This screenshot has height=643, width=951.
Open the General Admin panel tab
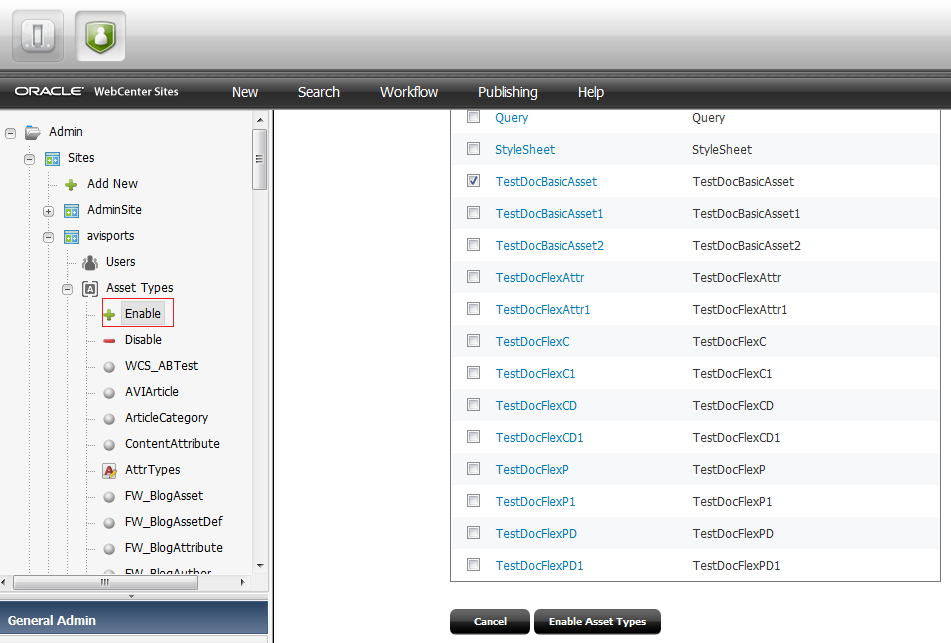click(134, 619)
